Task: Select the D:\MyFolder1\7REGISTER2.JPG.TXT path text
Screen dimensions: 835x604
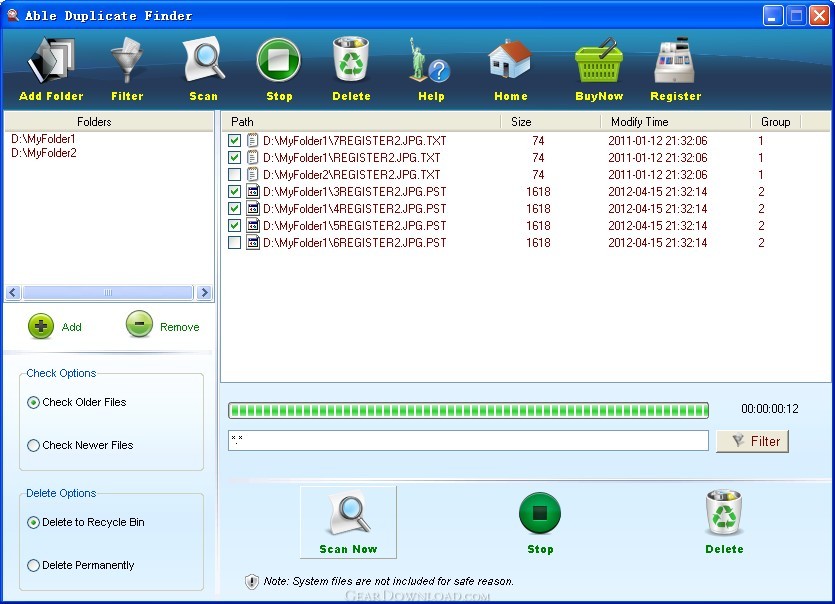Action: point(355,141)
